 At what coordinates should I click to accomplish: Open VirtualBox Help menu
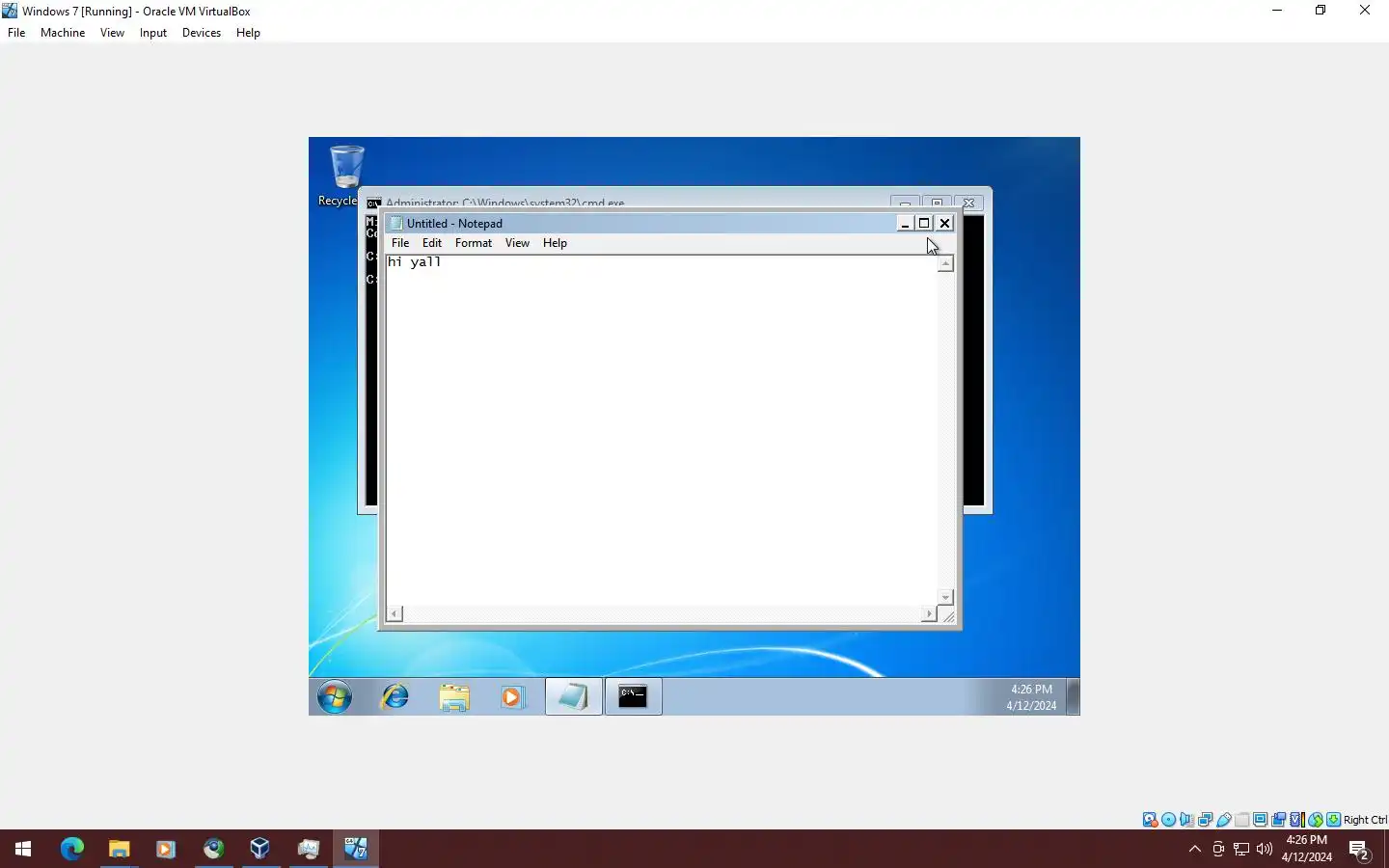248,33
